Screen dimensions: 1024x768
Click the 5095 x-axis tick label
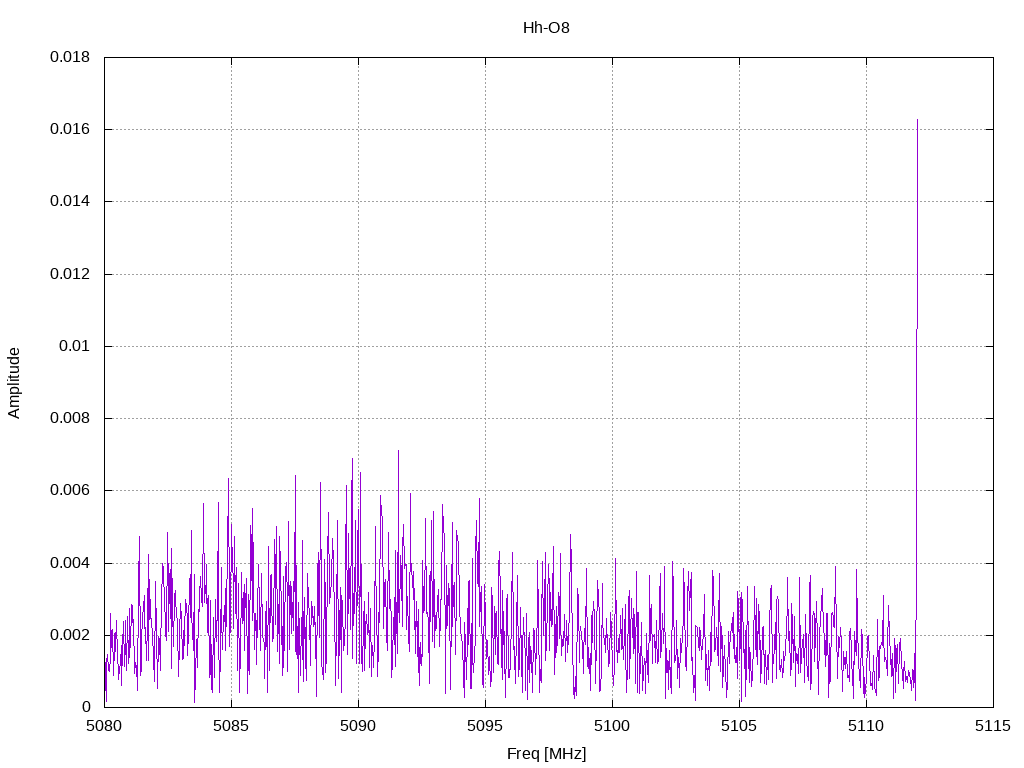click(x=485, y=726)
